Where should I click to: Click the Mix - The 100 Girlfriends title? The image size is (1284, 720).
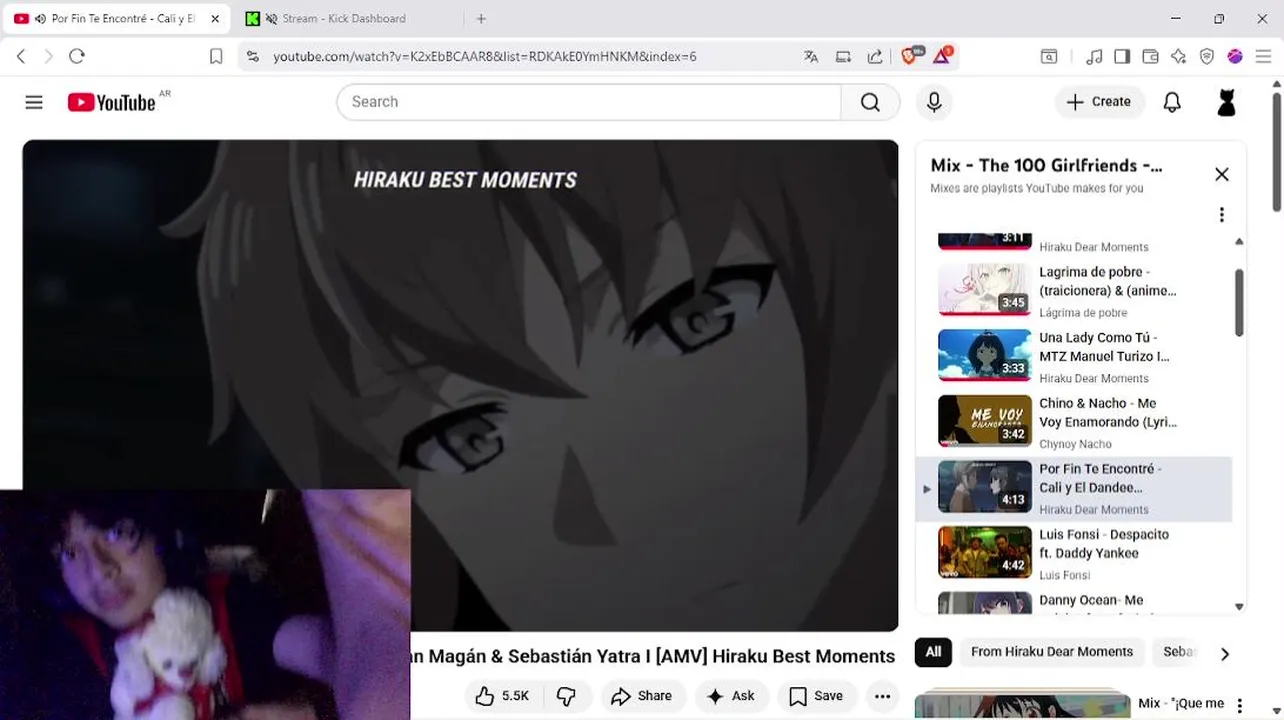pyautogui.click(x=1046, y=165)
